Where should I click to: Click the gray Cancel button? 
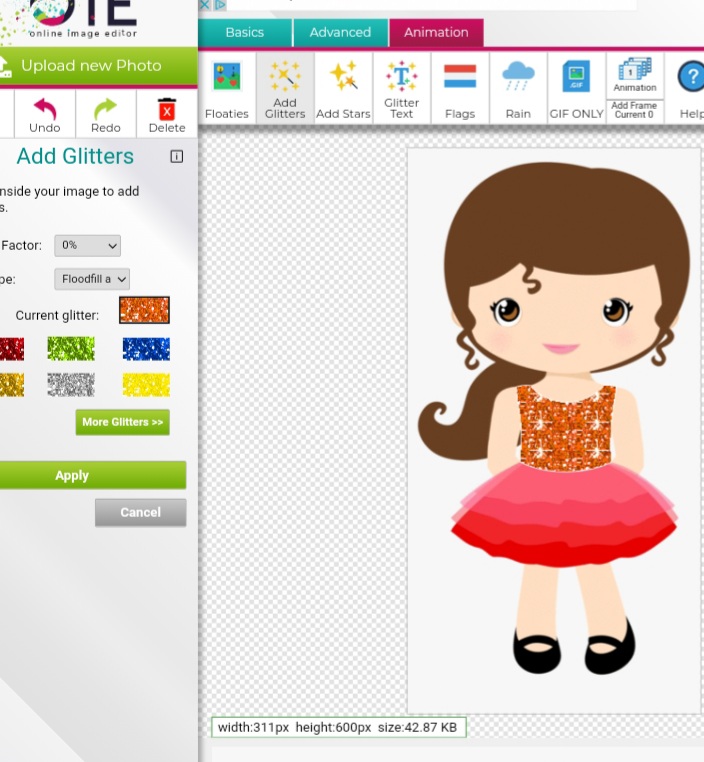click(x=140, y=512)
